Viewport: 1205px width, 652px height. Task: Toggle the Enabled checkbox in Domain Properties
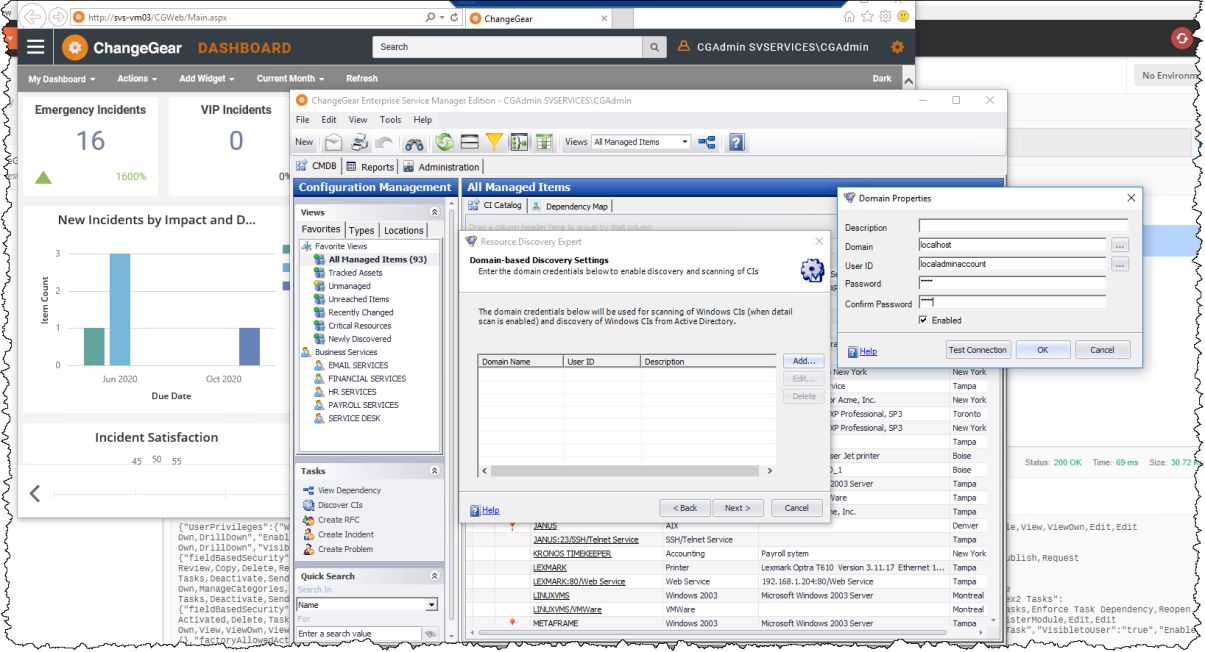(x=923, y=320)
